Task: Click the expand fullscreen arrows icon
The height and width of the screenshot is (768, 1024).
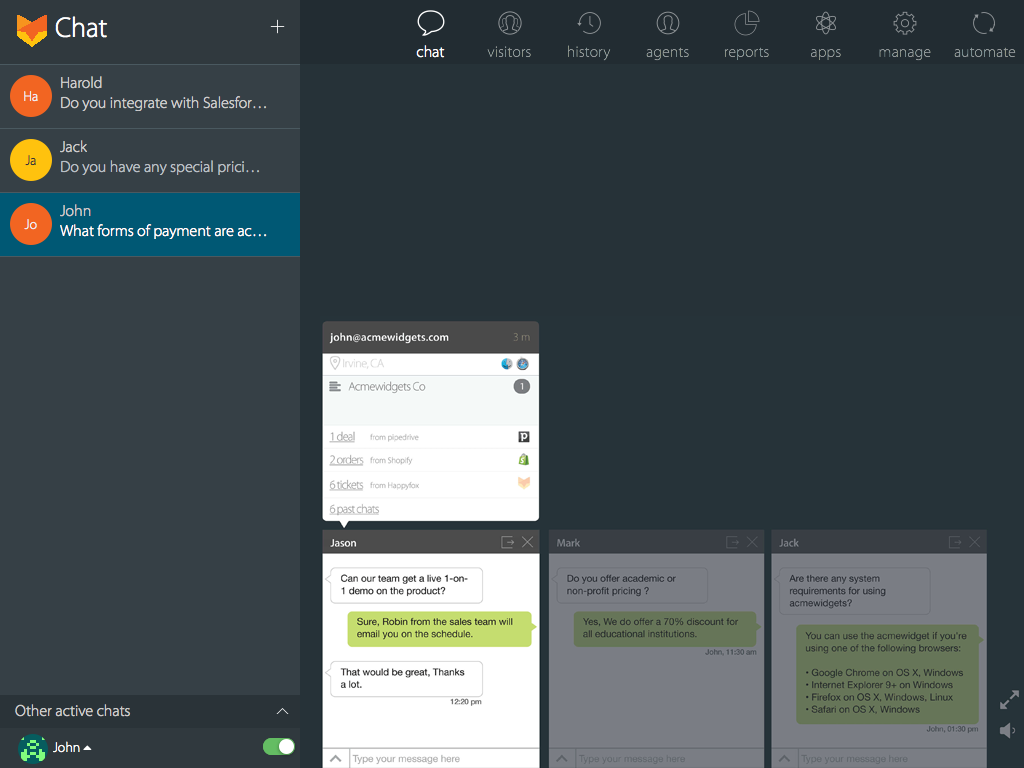Action: point(1009,700)
